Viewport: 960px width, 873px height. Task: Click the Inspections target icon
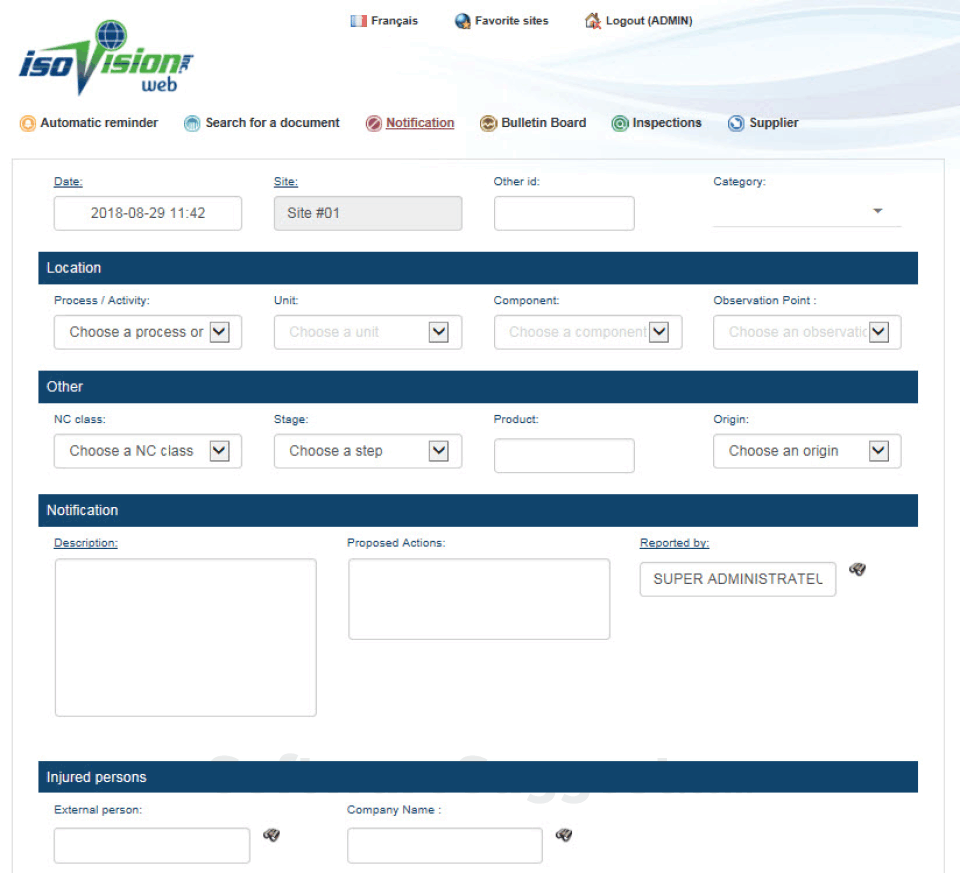coord(620,123)
